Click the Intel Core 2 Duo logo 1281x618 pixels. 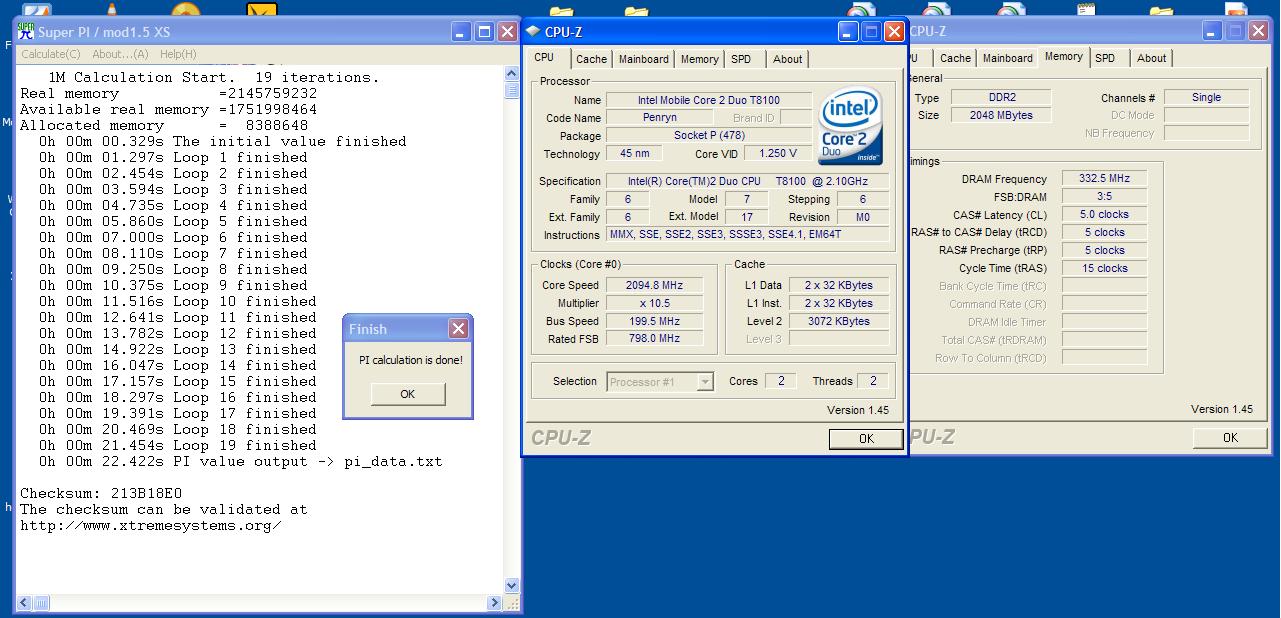850,126
